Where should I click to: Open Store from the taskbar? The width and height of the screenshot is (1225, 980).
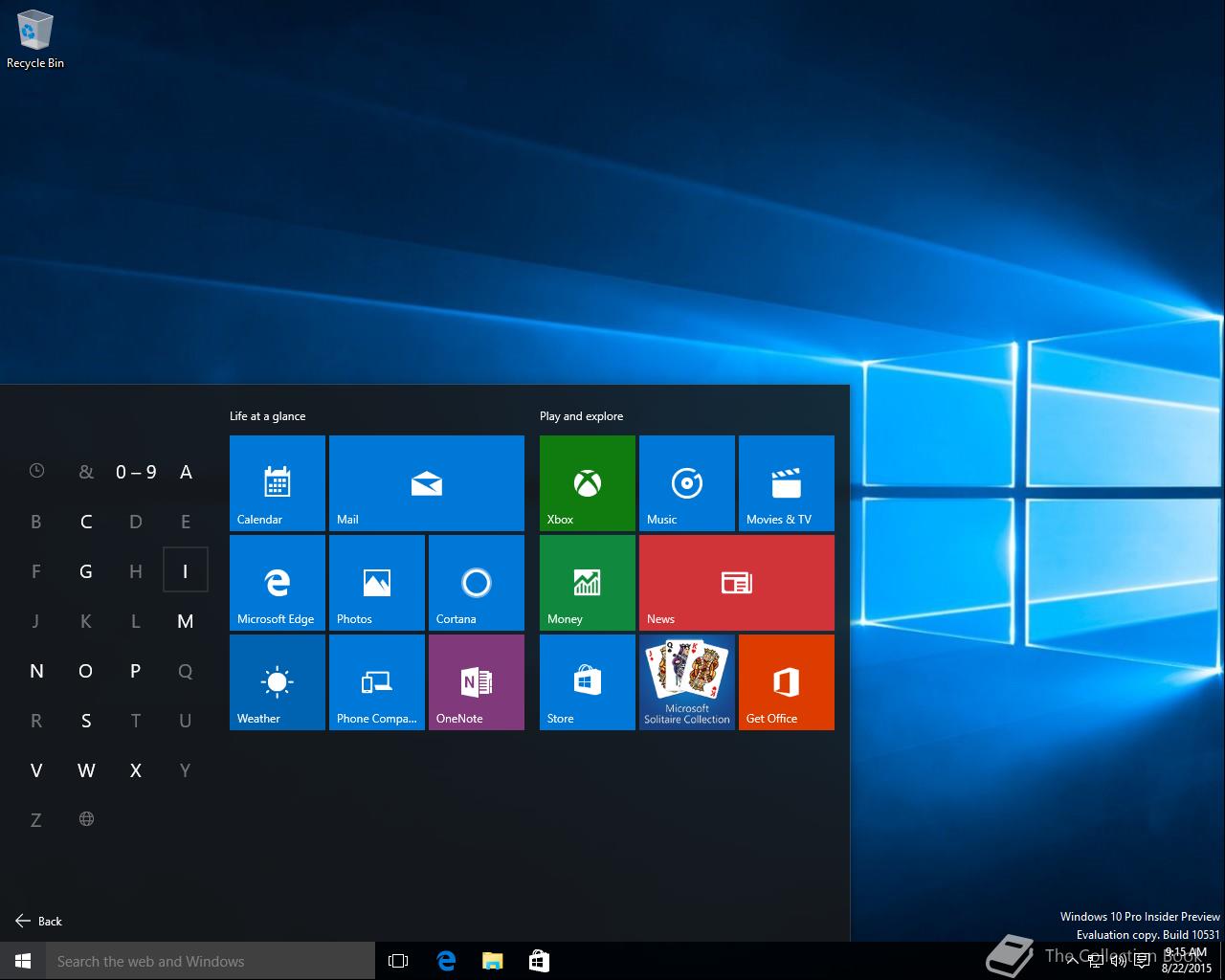pyautogui.click(x=539, y=961)
